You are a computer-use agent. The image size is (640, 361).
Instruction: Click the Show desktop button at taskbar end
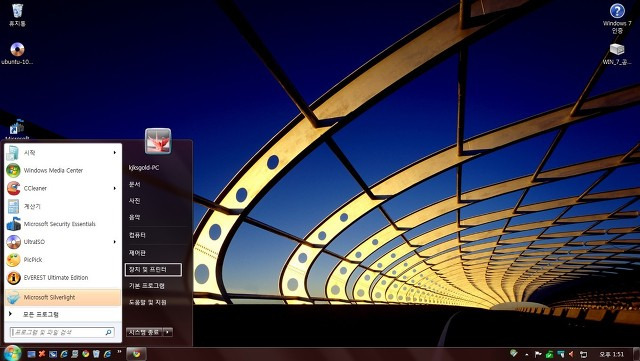point(636,354)
